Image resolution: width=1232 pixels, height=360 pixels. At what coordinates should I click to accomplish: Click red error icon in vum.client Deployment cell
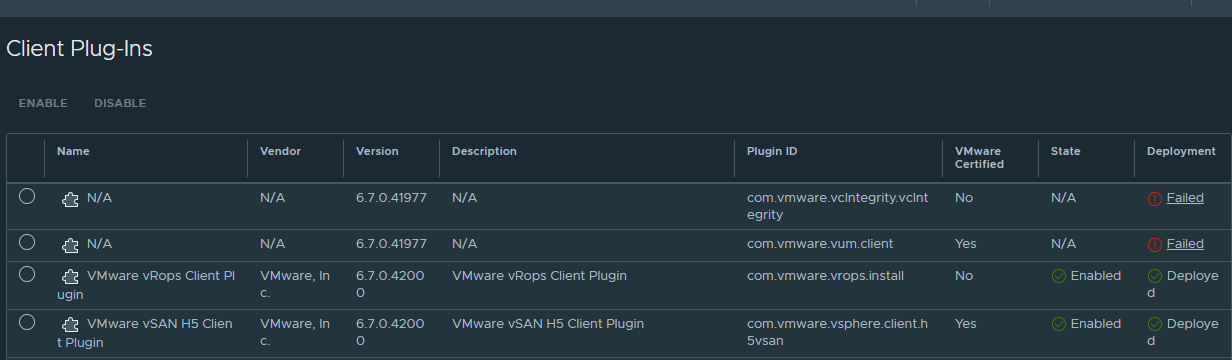tap(1154, 244)
